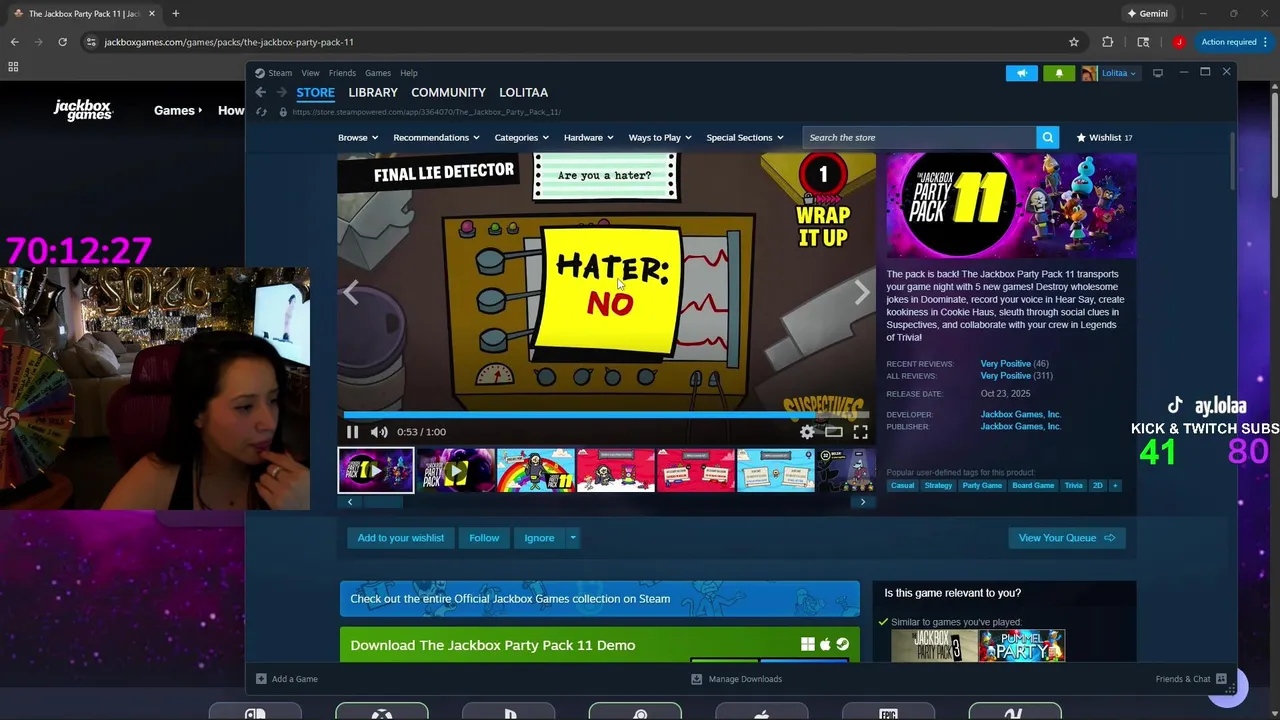
Task: Open Friends & Chat in Steam
Action: coord(1191,679)
